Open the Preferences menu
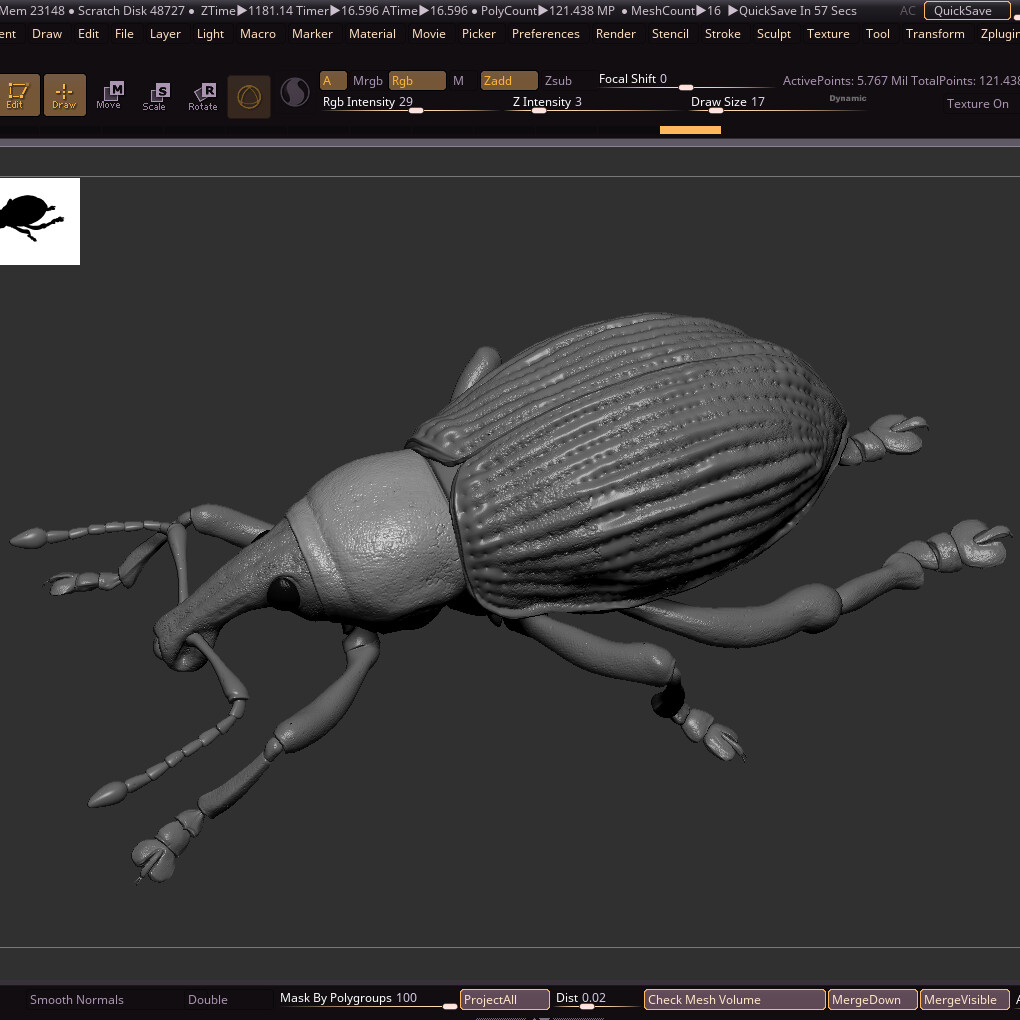Viewport: 1020px width, 1020px height. 545,34
